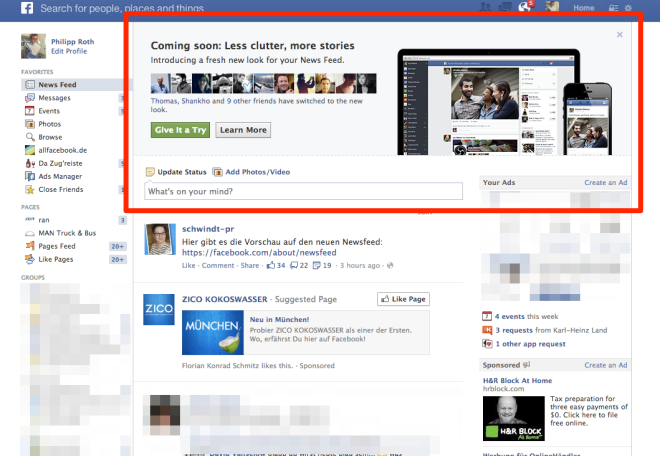
Task: Open Photos in the left sidebar
Action: pos(49,124)
